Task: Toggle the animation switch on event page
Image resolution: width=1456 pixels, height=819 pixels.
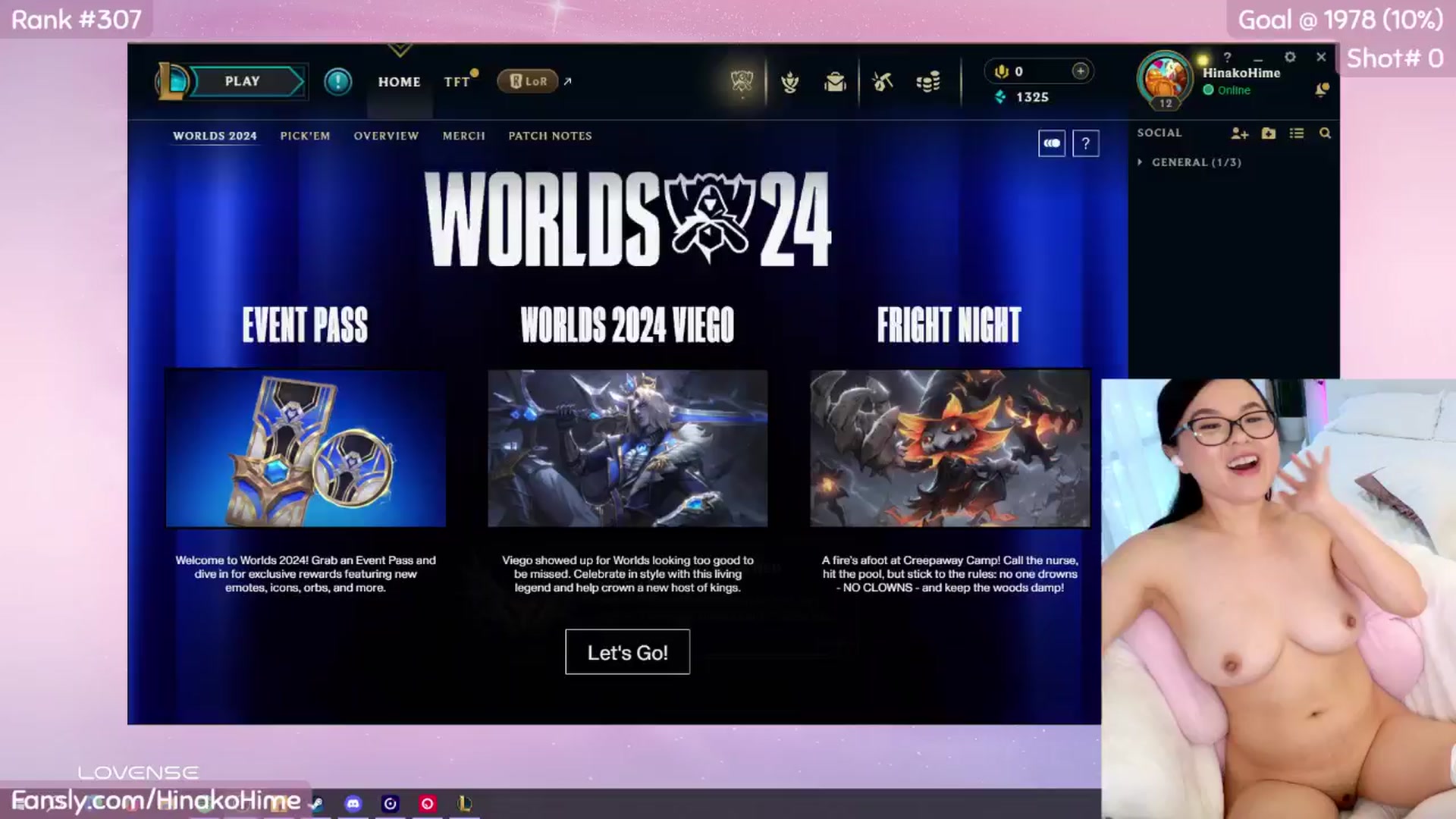Action: coord(1052,143)
